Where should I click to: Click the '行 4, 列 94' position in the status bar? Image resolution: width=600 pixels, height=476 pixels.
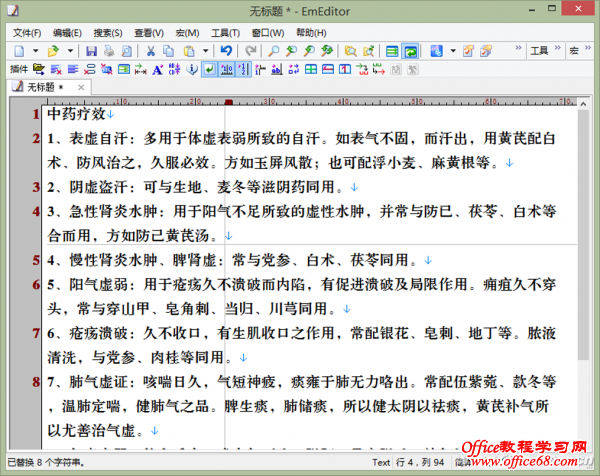click(x=420, y=463)
